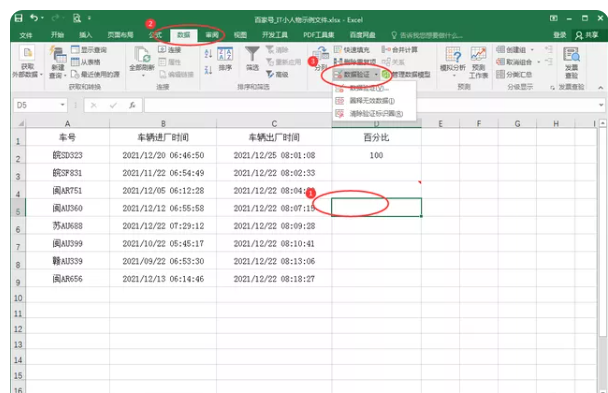This screenshot has height=393, width=608.
Task: Choose 圈释无效数据 menu item
Action: coord(374,101)
